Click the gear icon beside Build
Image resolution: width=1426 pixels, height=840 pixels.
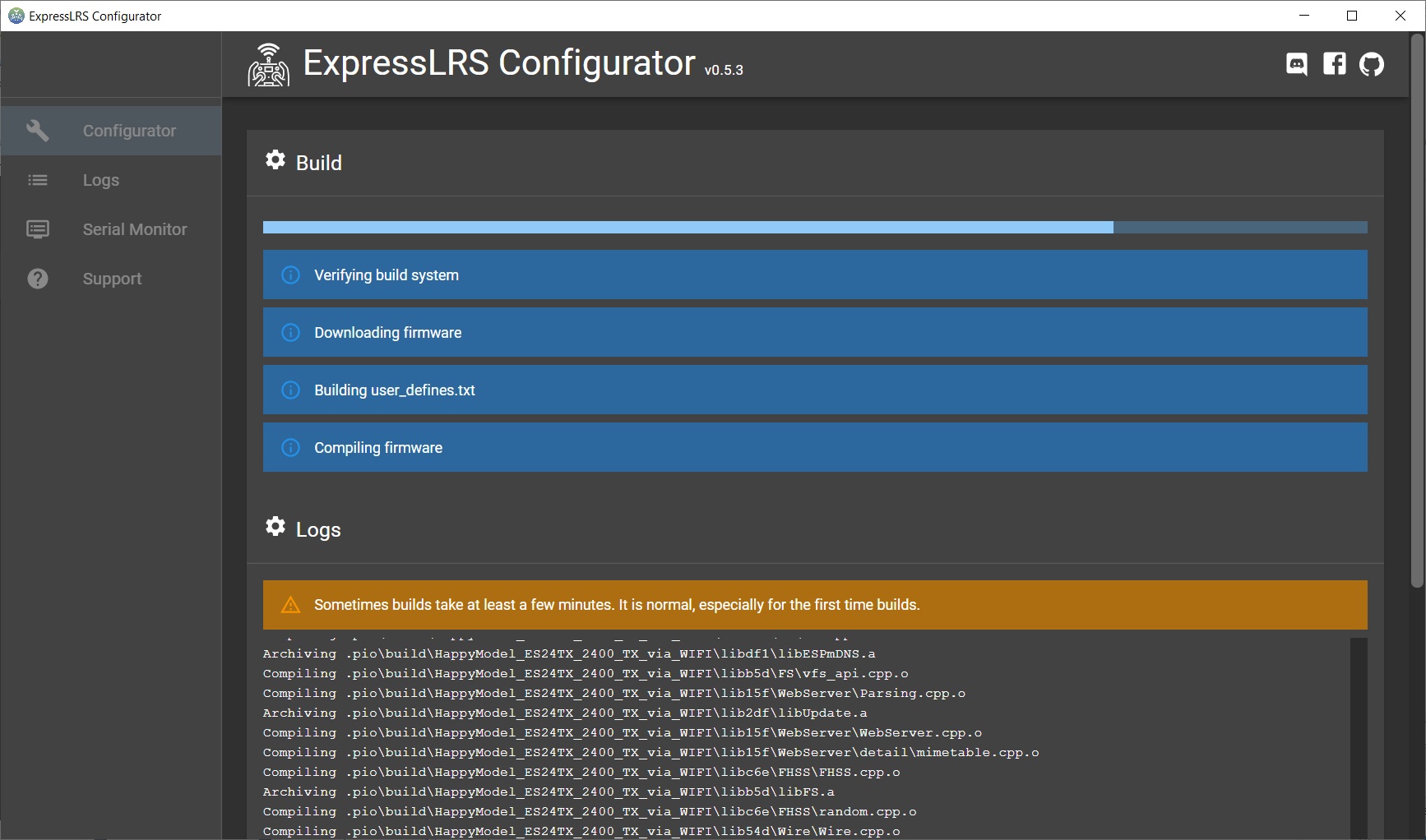(275, 159)
